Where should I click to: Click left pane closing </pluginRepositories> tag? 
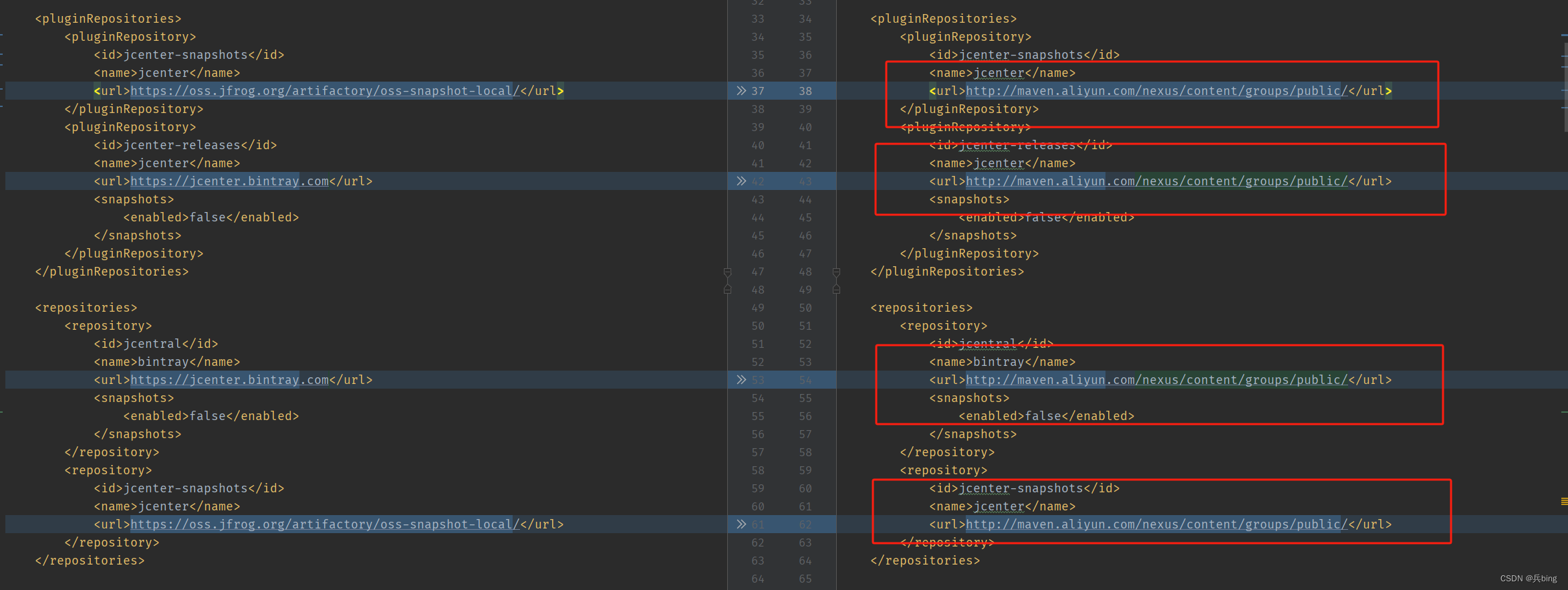click(112, 272)
